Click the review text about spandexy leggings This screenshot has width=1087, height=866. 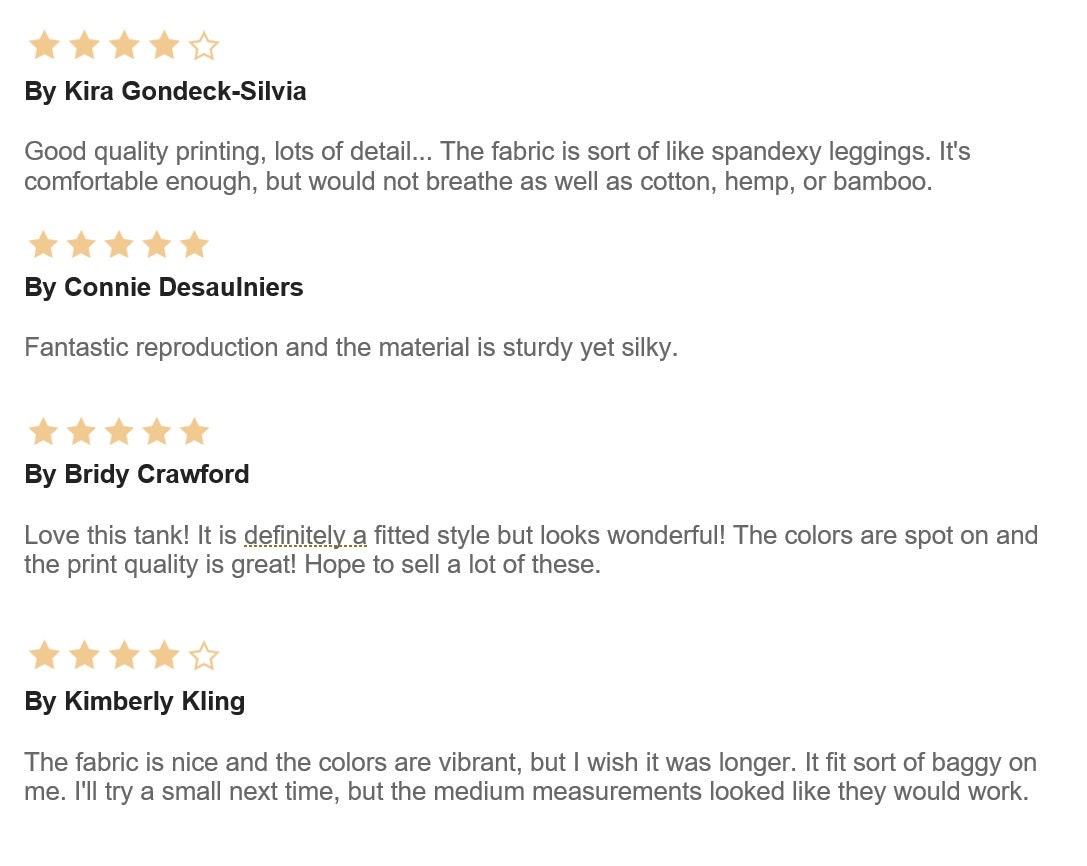click(497, 166)
